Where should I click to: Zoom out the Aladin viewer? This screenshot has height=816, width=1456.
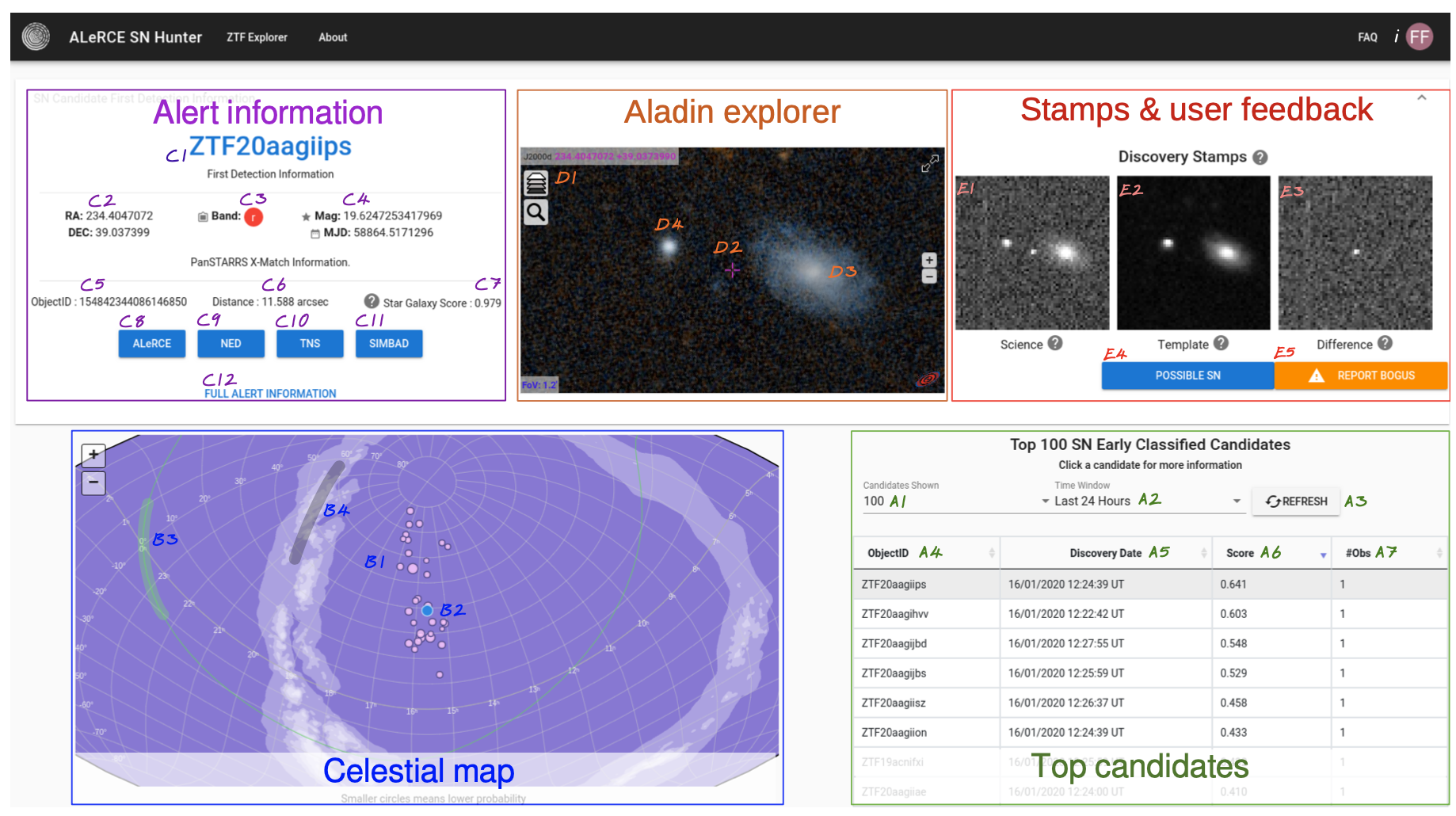click(x=929, y=276)
